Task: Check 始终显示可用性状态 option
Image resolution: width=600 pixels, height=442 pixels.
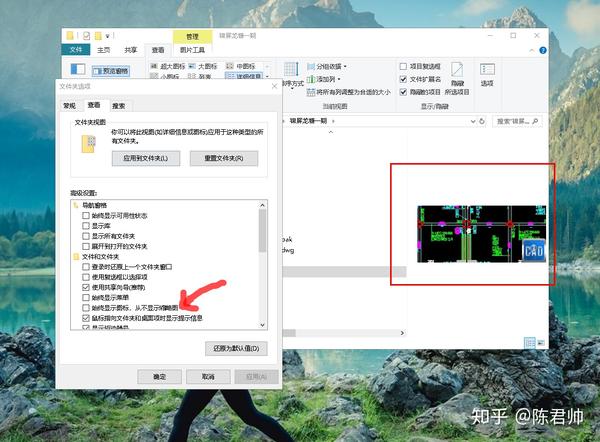Action: coord(86,215)
